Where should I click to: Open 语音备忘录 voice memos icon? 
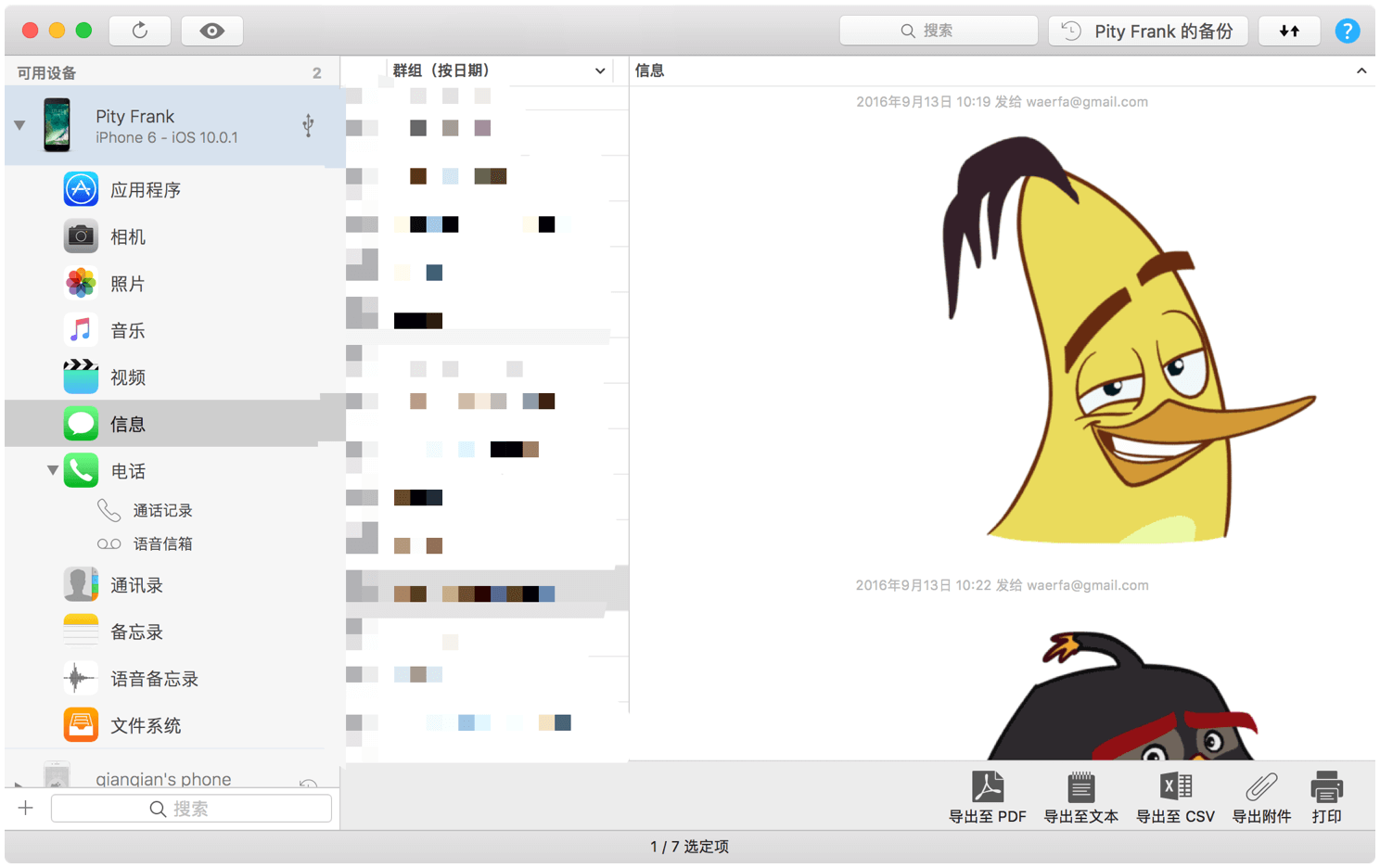coord(81,679)
